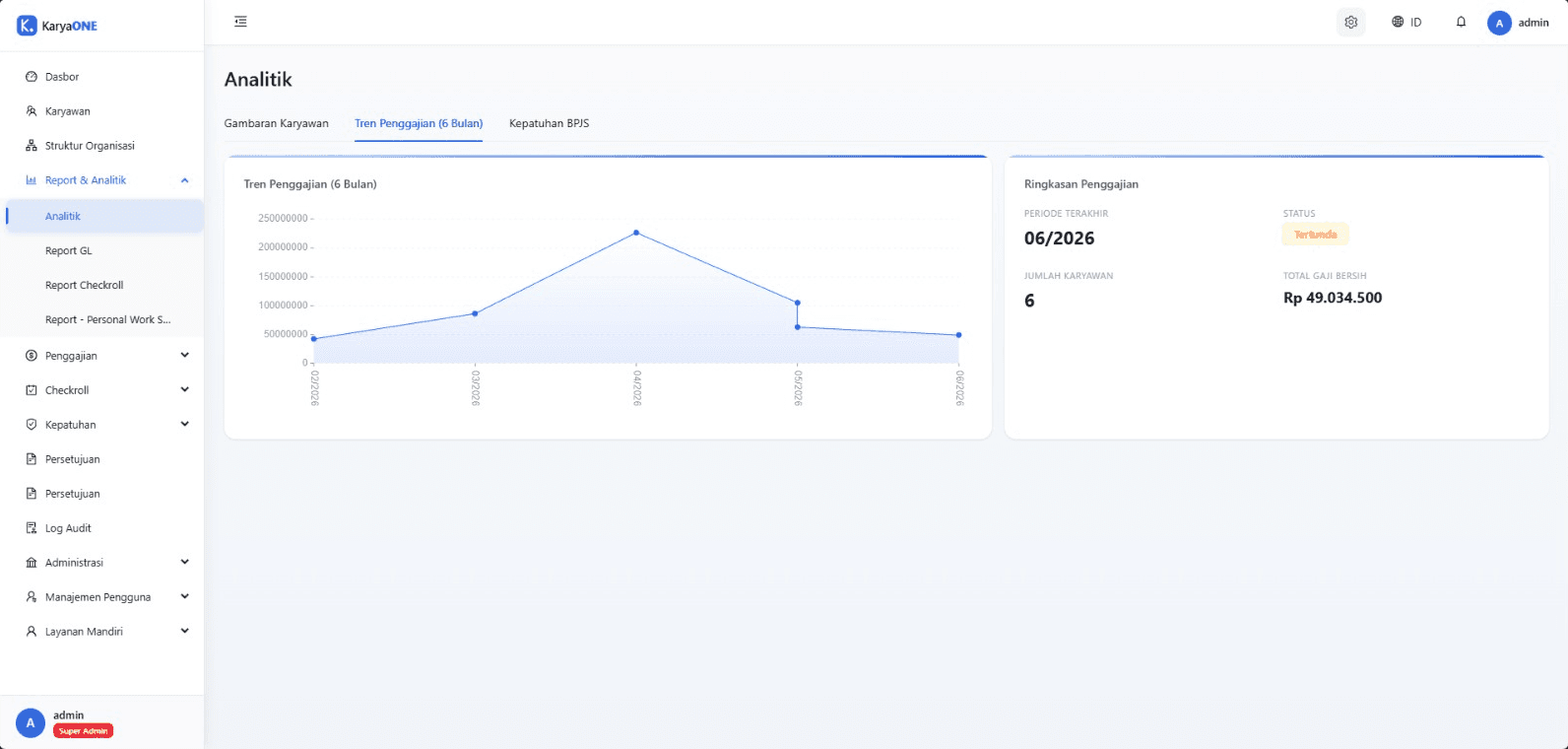Switch to the Gambaran Karyawan tab
The width and height of the screenshot is (1568, 749).
point(277,123)
